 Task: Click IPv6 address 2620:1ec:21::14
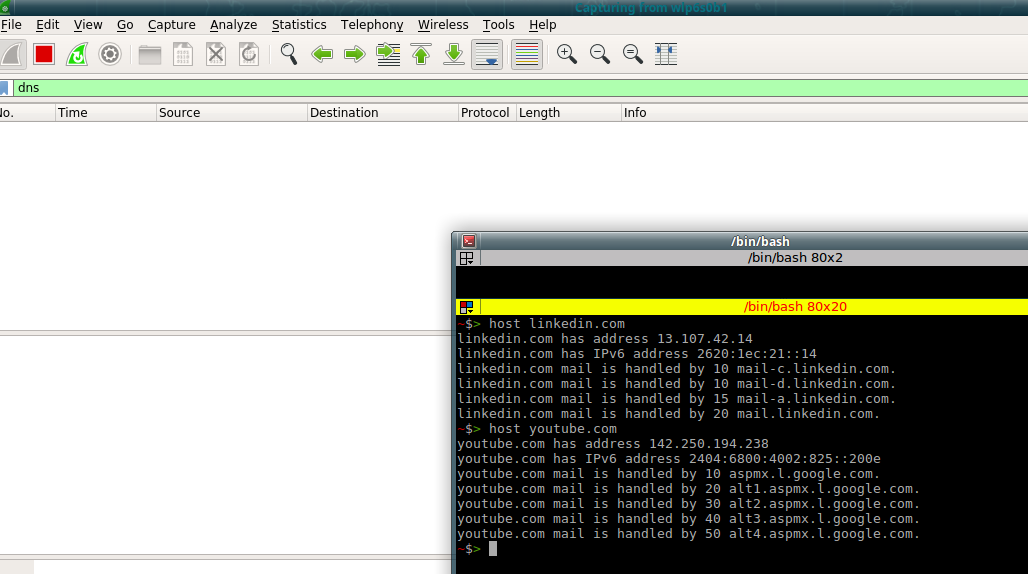tap(757, 354)
